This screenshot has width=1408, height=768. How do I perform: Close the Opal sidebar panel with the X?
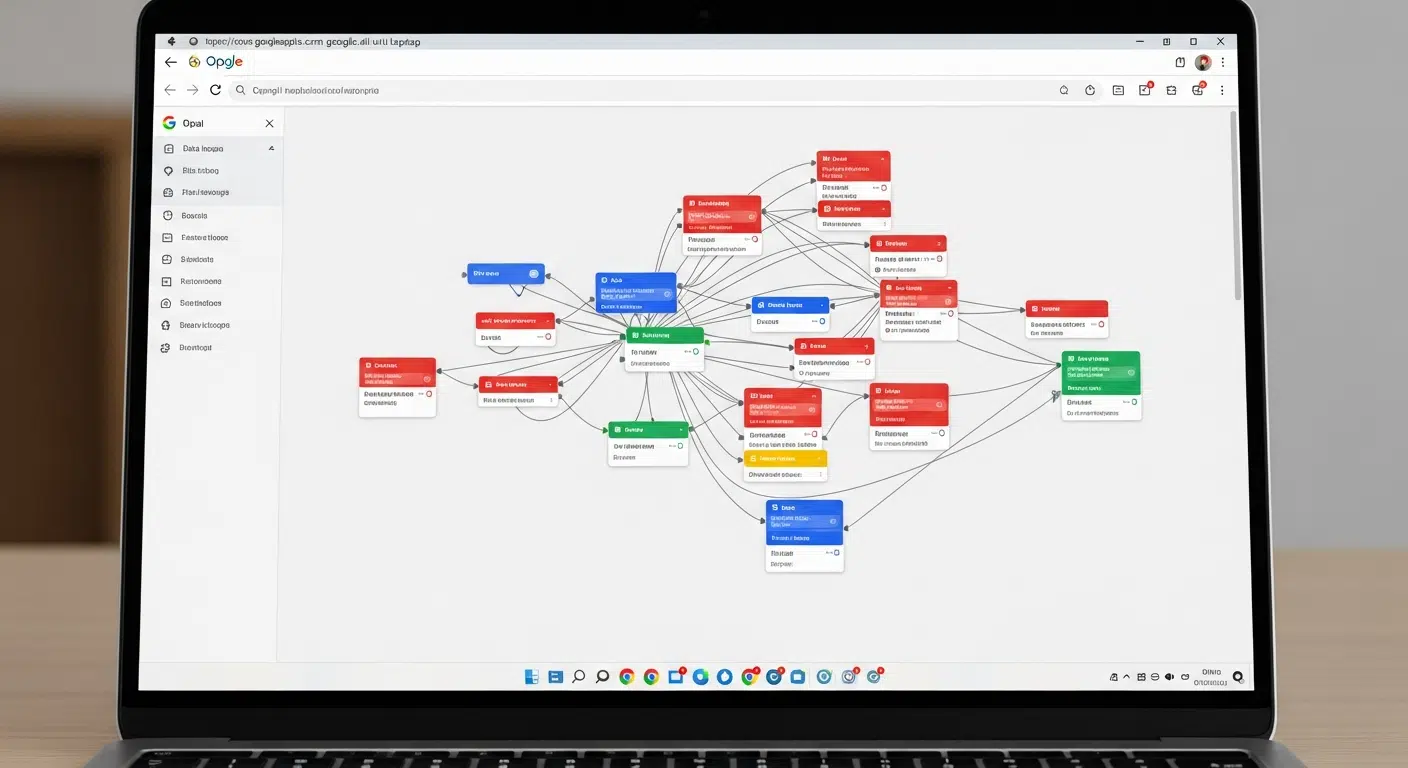(269, 123)
